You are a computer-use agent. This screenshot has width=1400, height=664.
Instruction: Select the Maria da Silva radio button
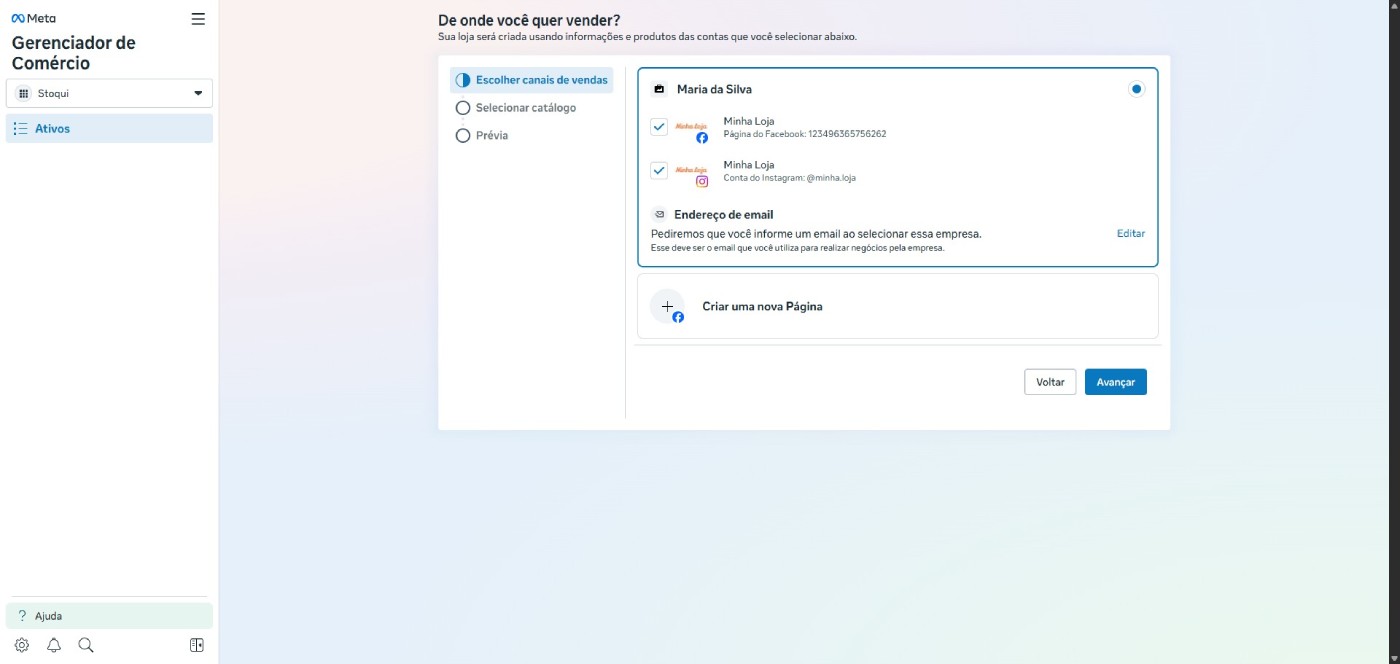coord(1136,89)
